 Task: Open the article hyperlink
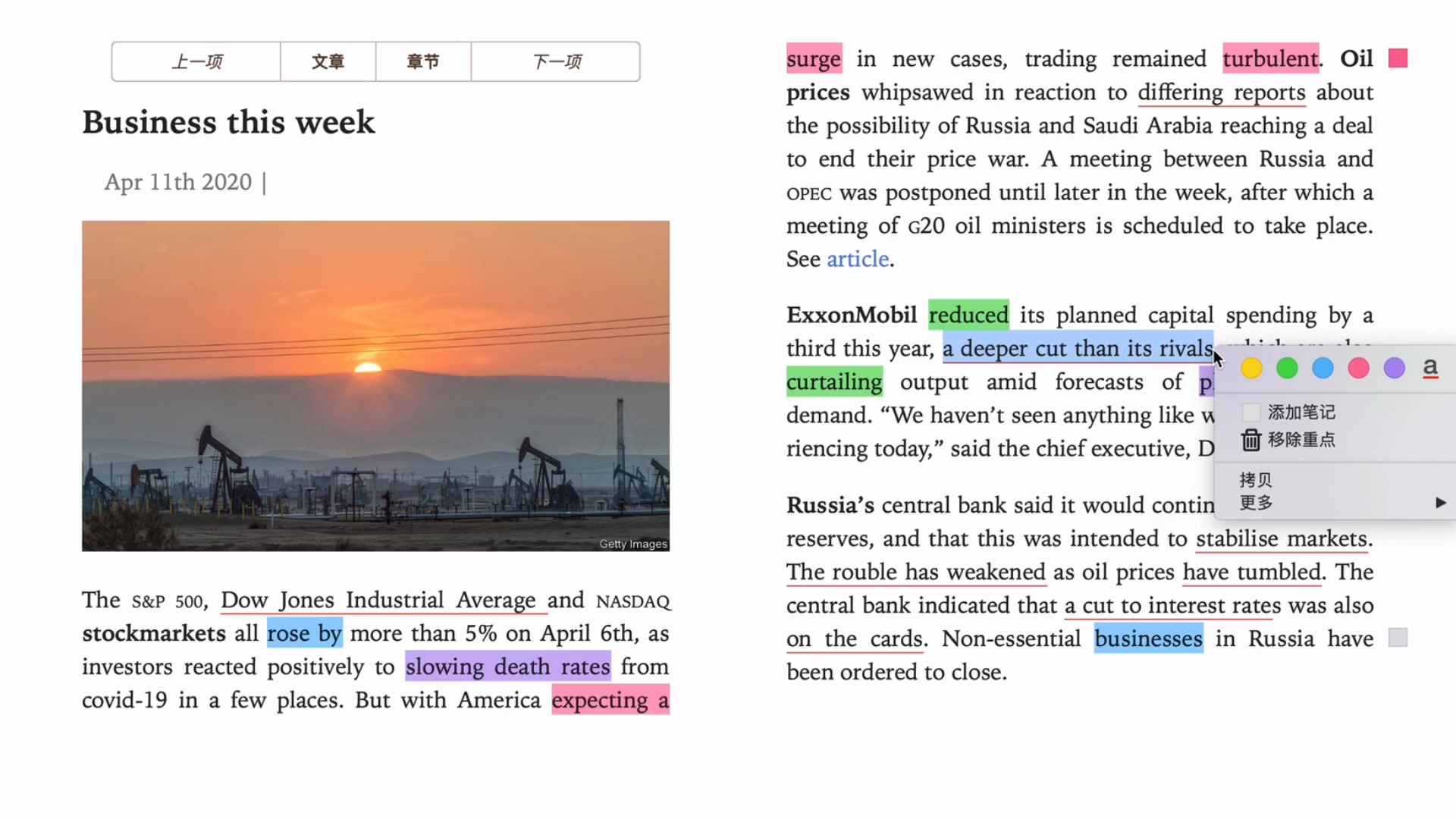click(856, 258)
